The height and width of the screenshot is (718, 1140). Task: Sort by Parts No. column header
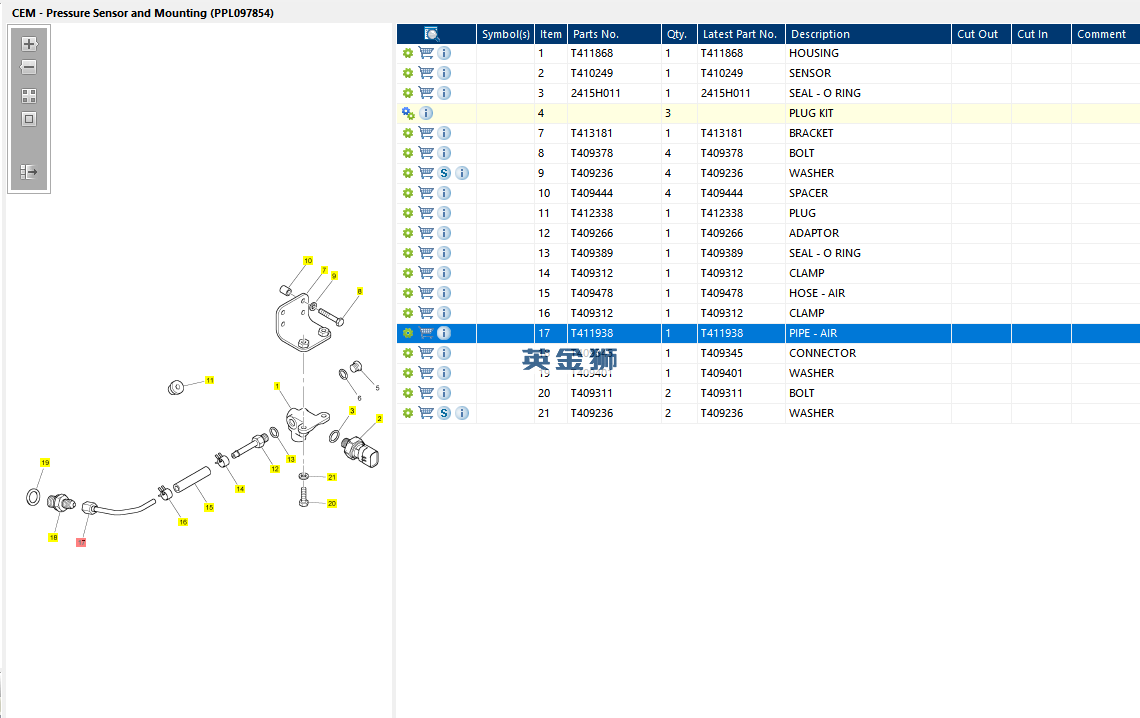614,34
